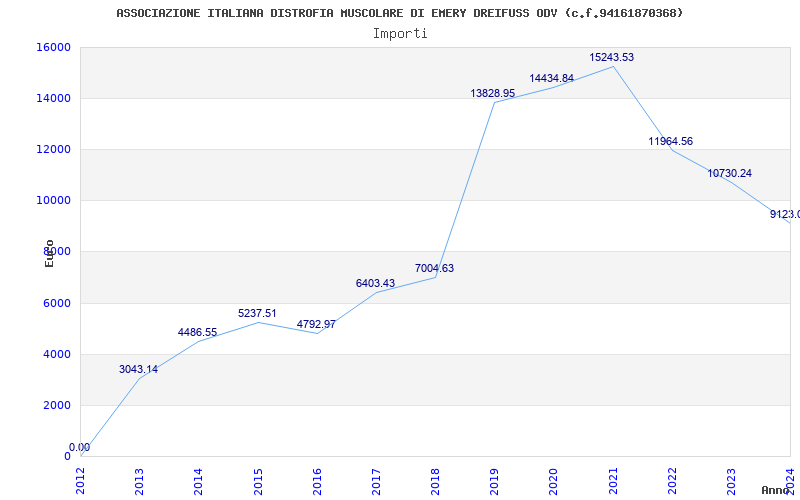Select the 14434.84 data label
The width and height of the screenshot is (800, 500).
pyautogui.click(x=552, y=79)
